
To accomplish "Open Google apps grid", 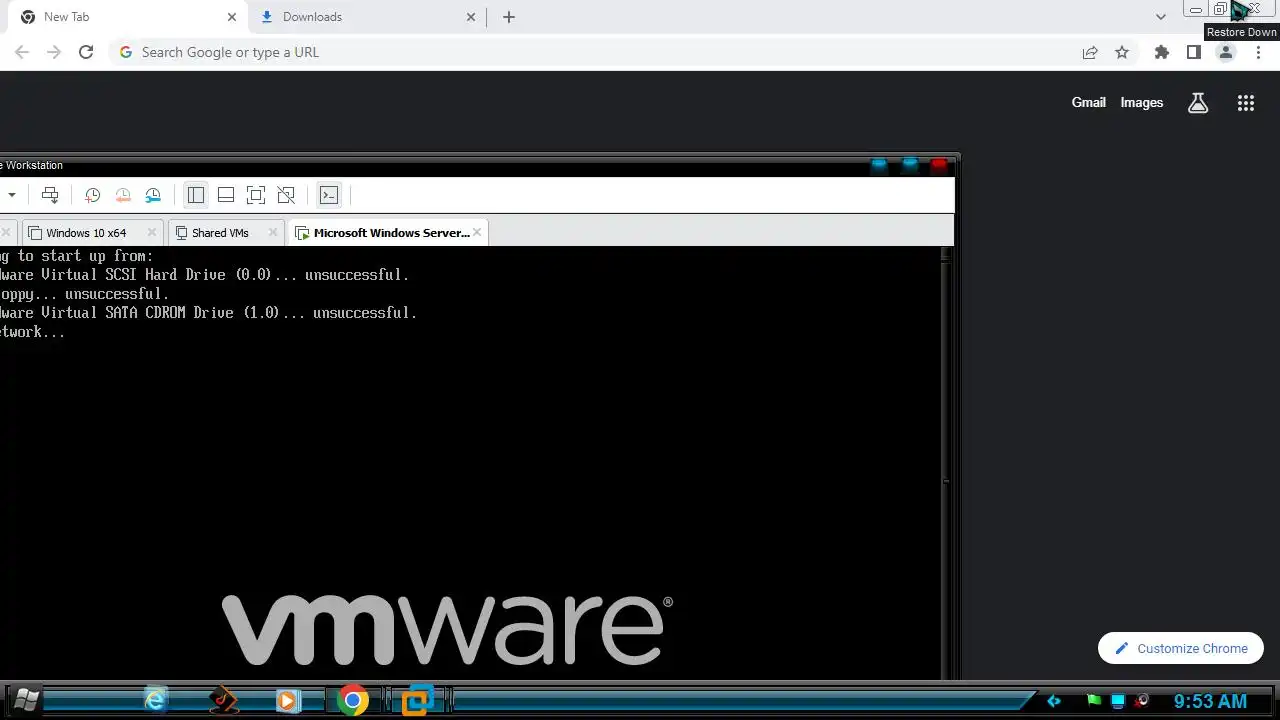I will (1245, 102).
